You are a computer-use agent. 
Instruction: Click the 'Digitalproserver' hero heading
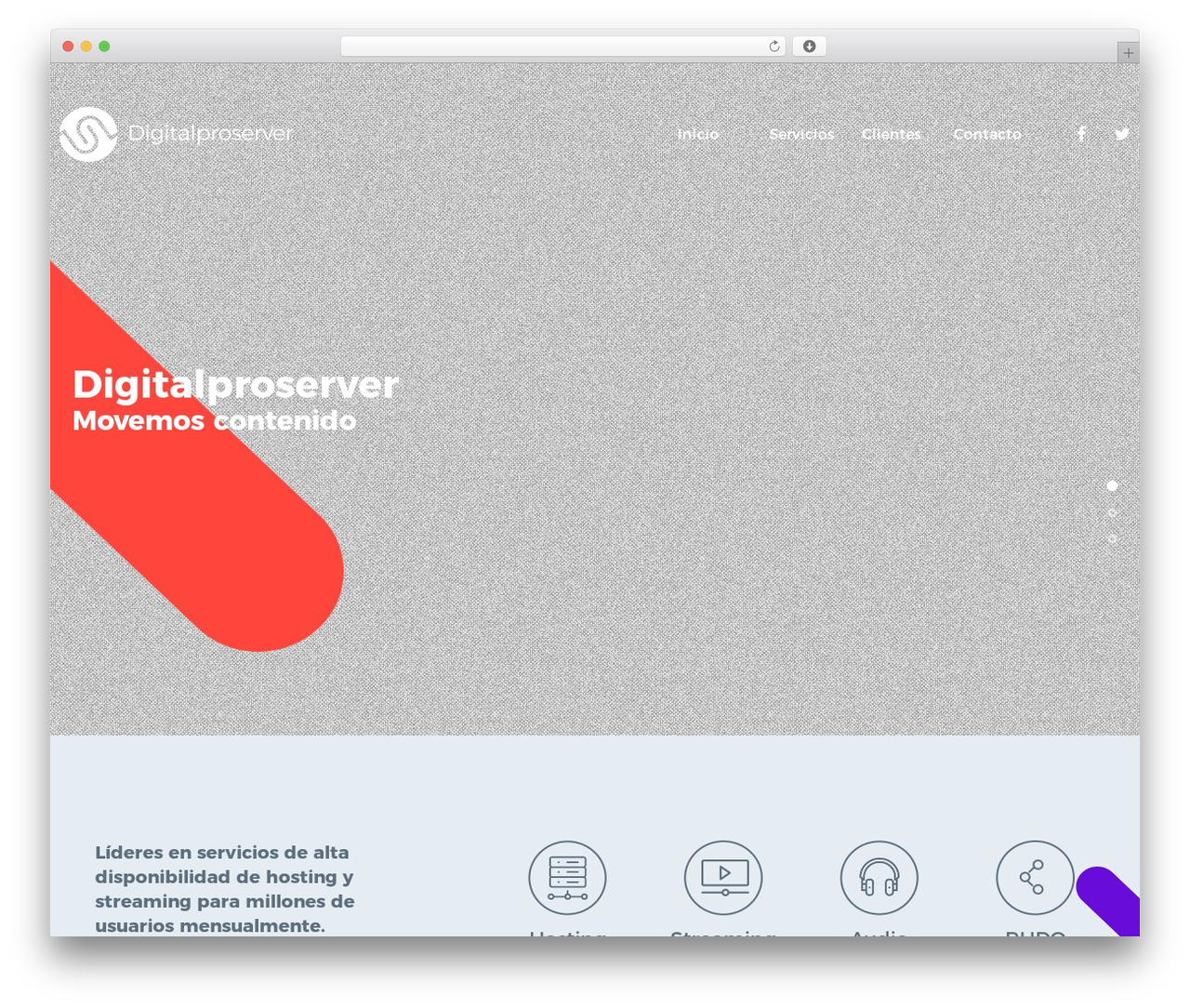(236, 385)
